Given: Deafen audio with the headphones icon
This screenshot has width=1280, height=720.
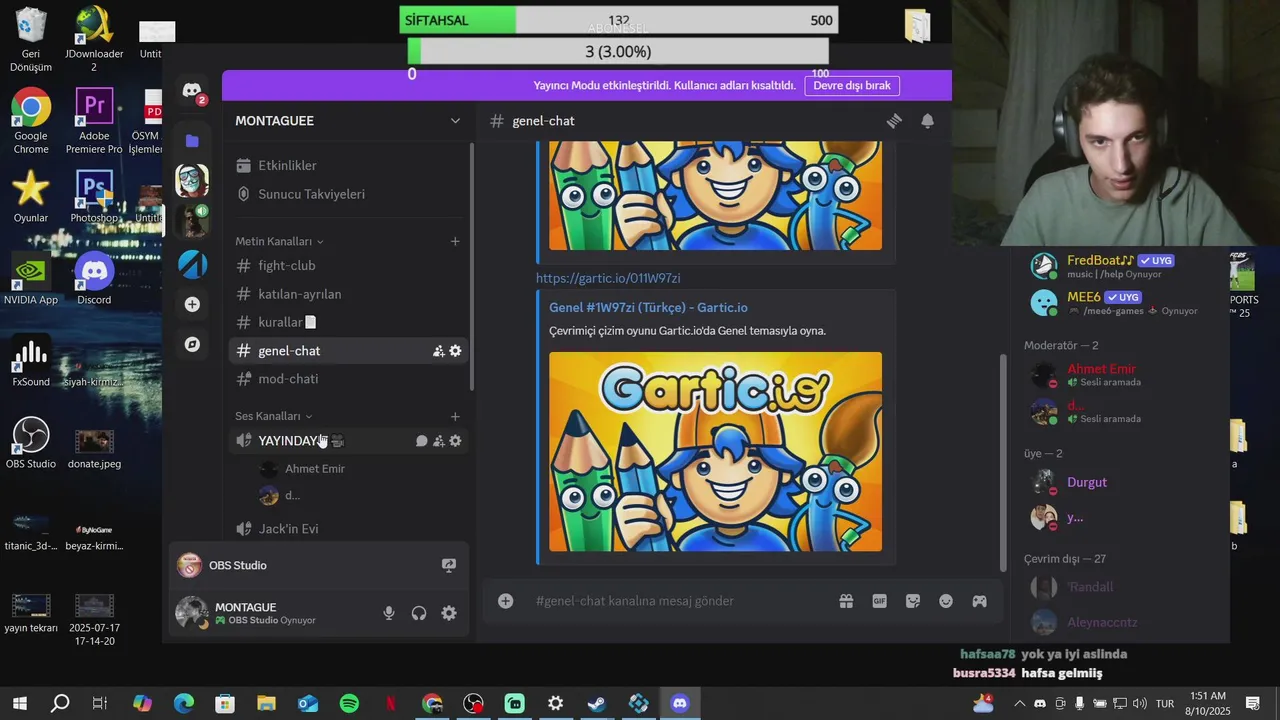Looking at the screenshot, I should click(x=419, y=613).
